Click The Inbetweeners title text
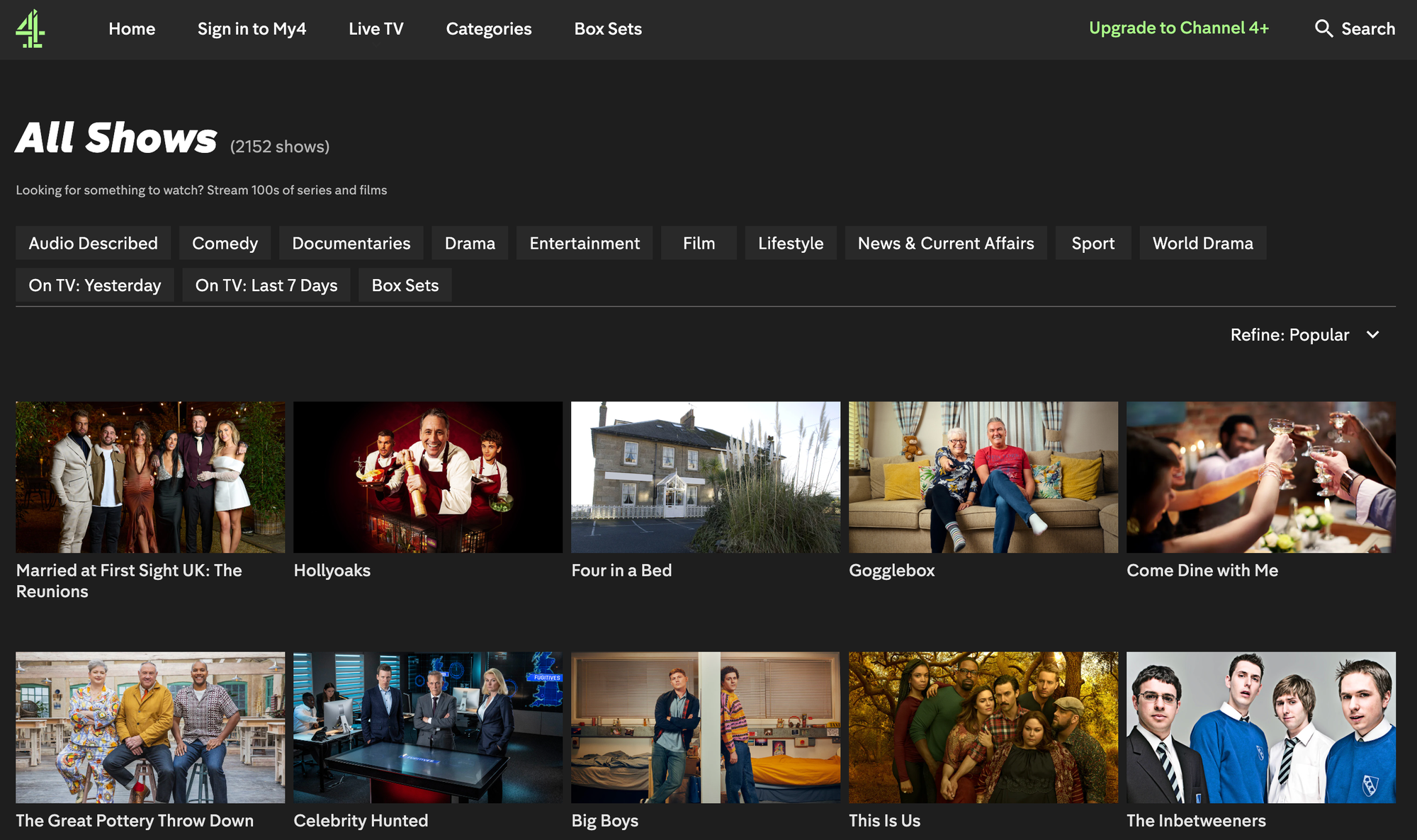The image size is (1417, 840). [x=1196, y=820]
